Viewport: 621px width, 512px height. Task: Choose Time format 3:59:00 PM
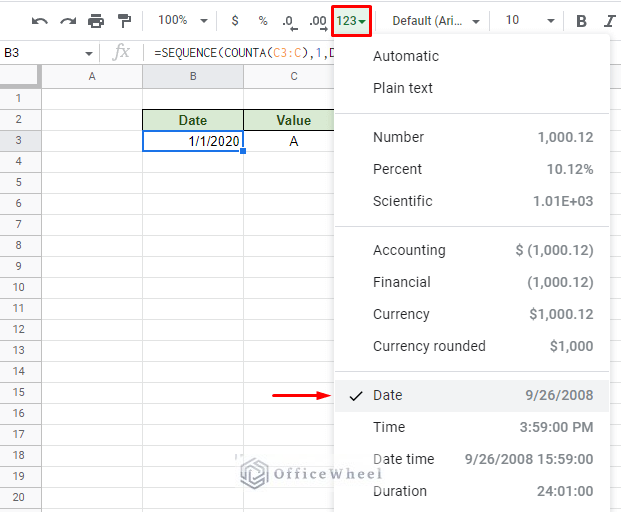pyautogui.click(x=472, y=427)
